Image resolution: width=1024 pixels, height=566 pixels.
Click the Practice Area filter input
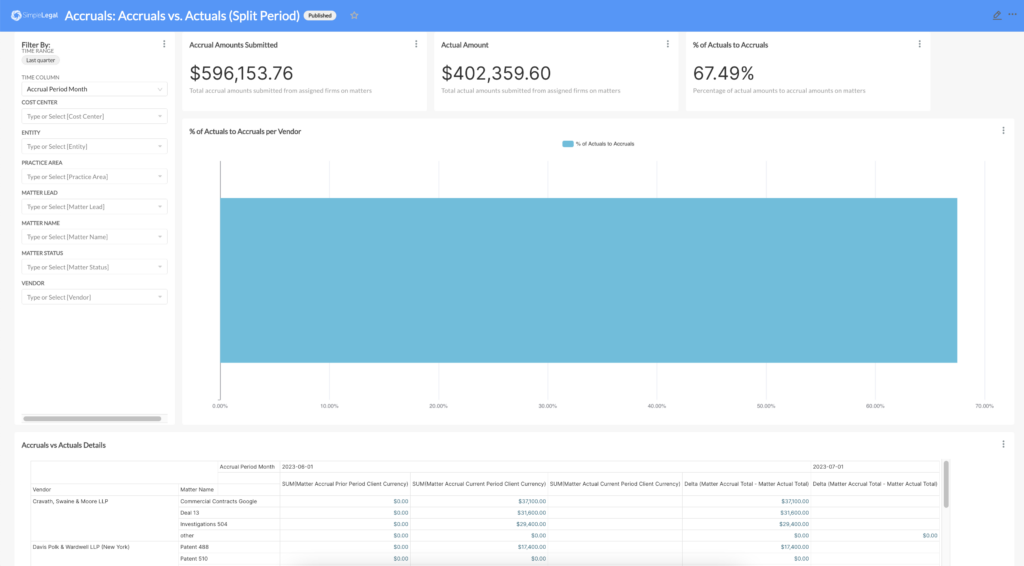pyautogui.click(x=94, y=177)
